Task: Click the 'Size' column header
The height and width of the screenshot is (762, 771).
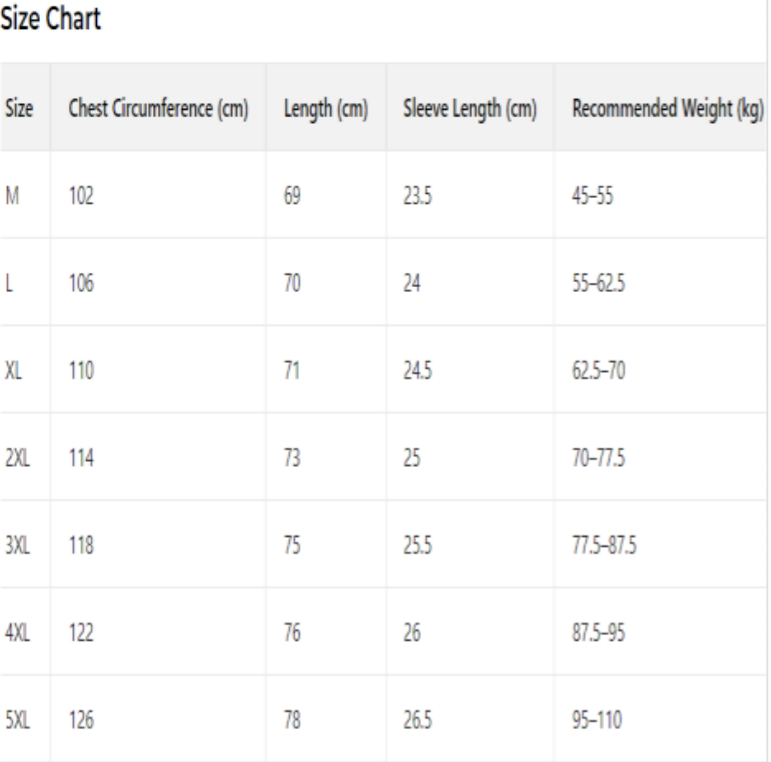Action: (17, 108)
